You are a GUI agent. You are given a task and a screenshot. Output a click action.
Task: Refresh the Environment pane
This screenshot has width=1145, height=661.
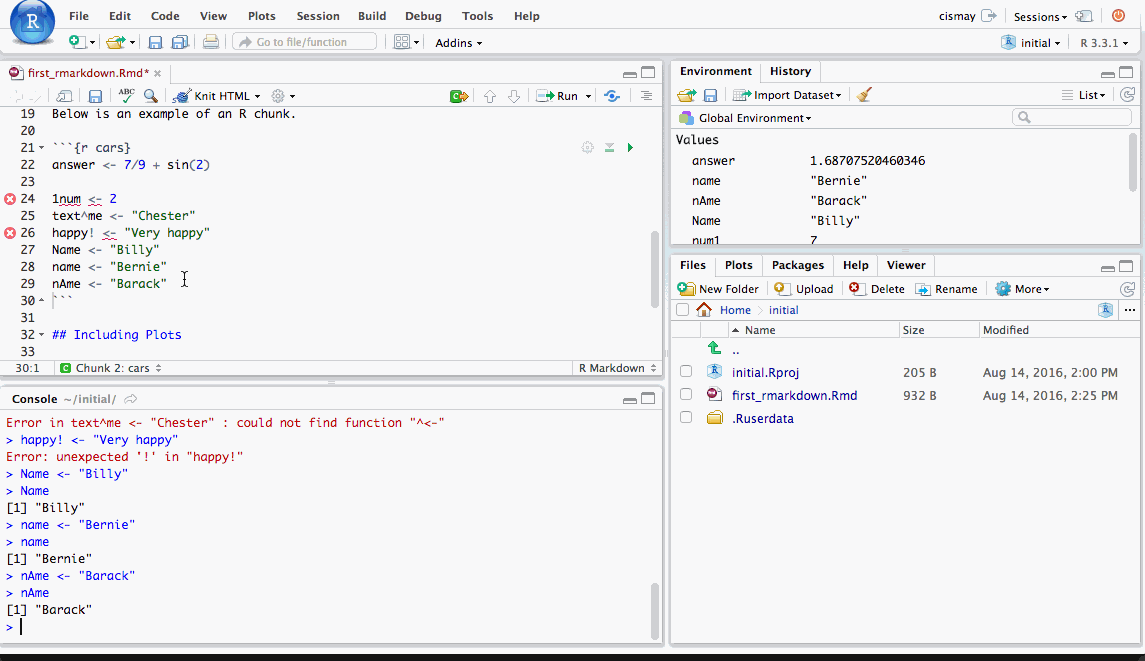[x=1127, y=95]
